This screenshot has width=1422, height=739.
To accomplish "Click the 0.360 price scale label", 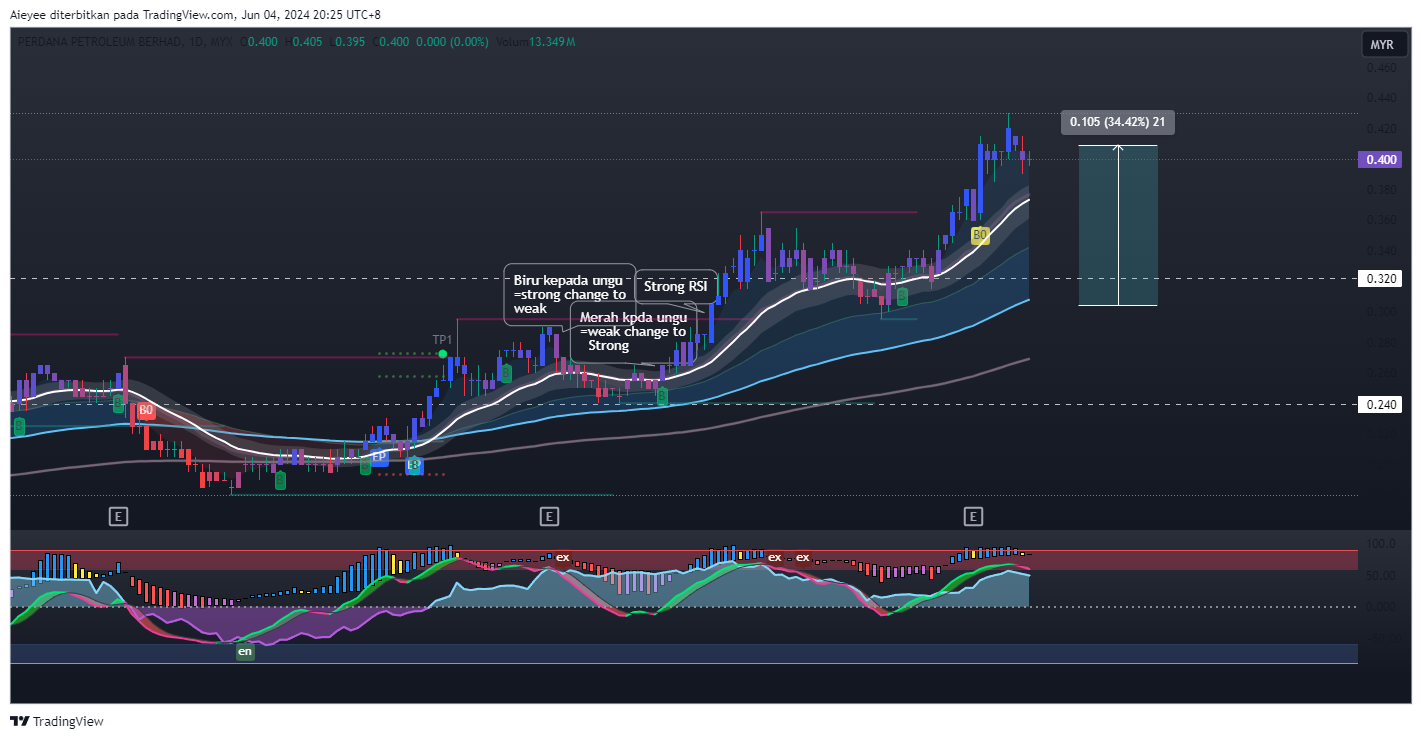I will tap(1381, 219).
